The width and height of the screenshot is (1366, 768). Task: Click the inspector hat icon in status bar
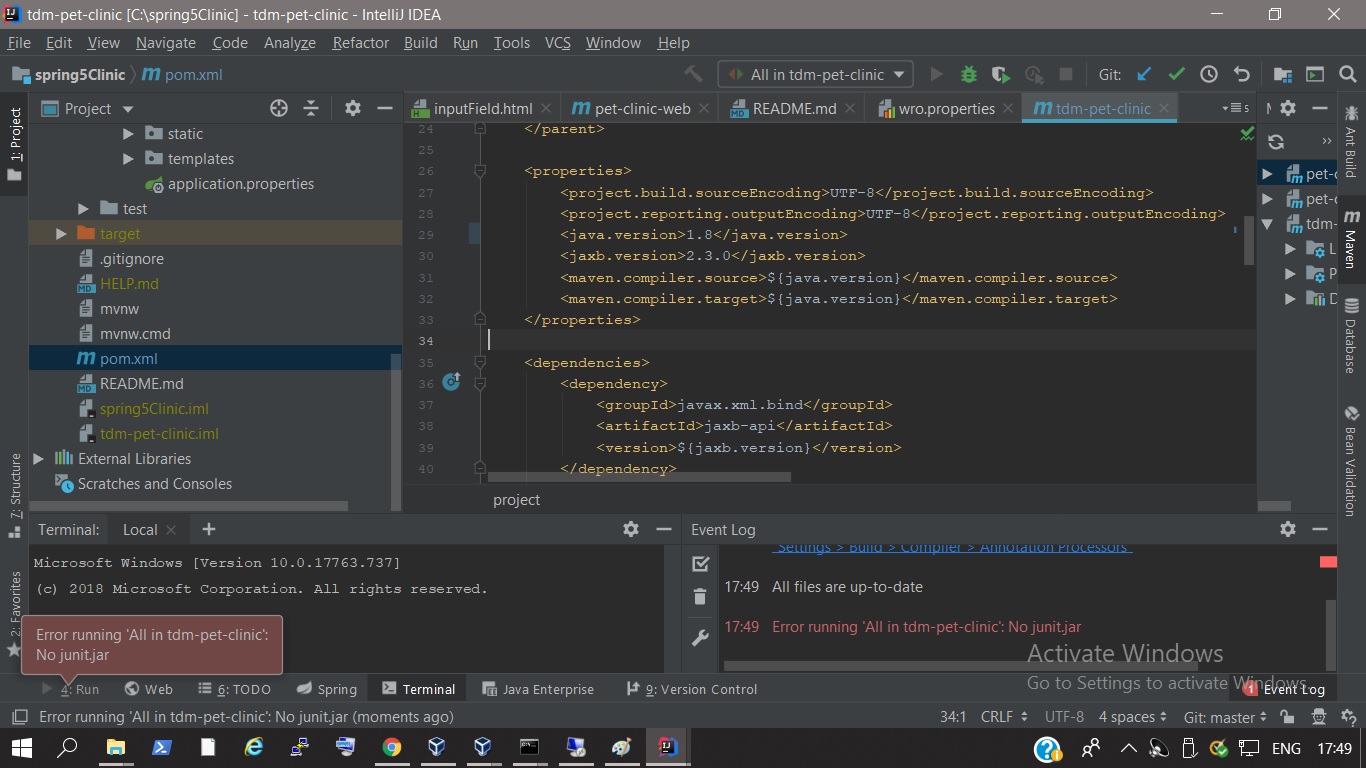(1319, 717)
